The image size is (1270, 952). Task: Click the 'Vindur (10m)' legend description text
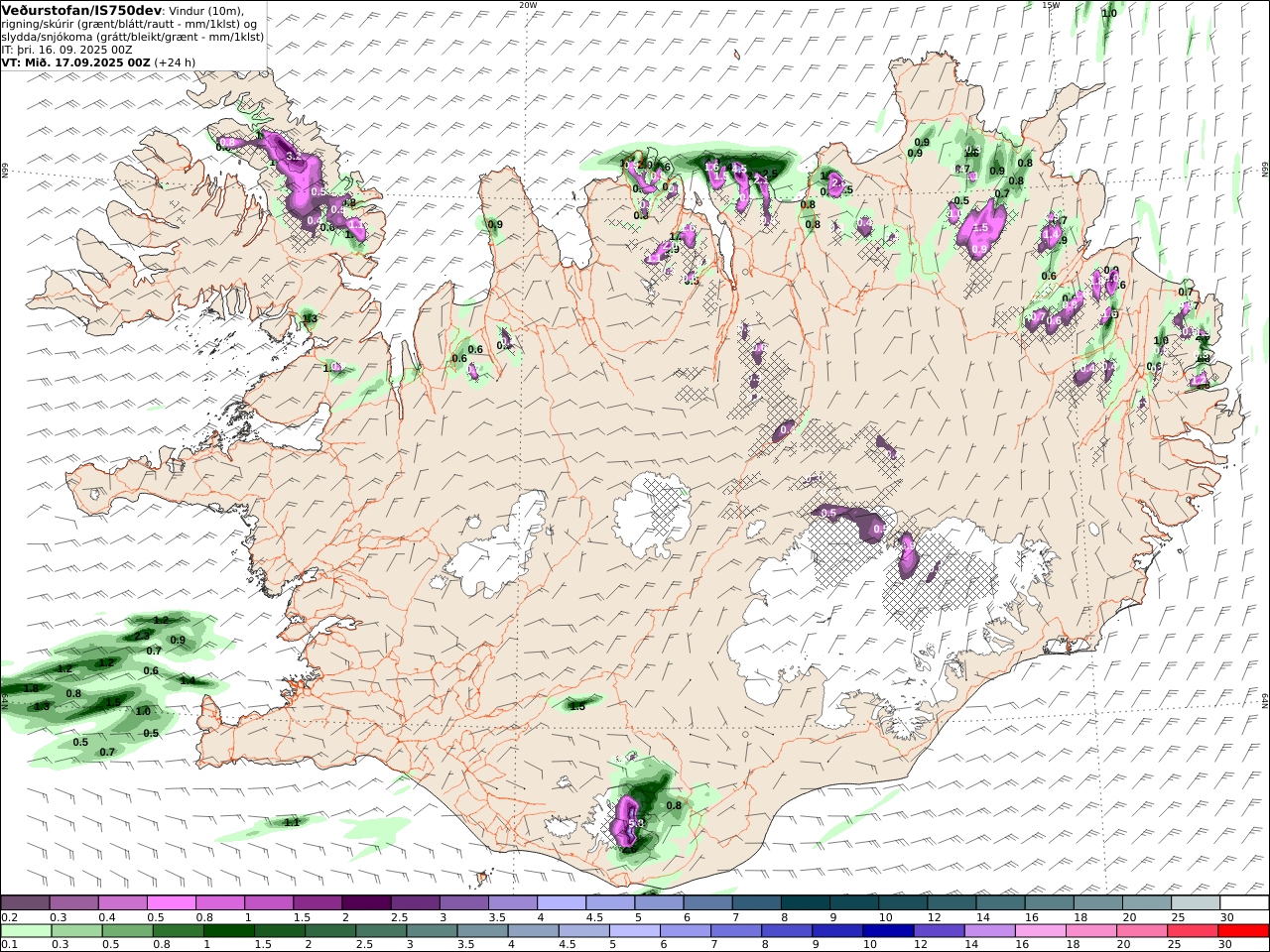coord(206,10)
